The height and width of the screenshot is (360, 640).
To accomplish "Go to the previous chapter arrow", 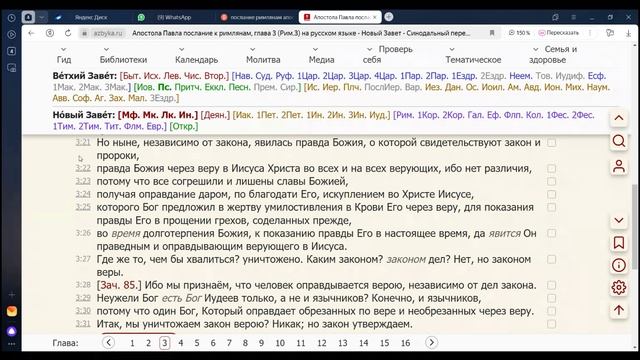I will click(108, 342).
